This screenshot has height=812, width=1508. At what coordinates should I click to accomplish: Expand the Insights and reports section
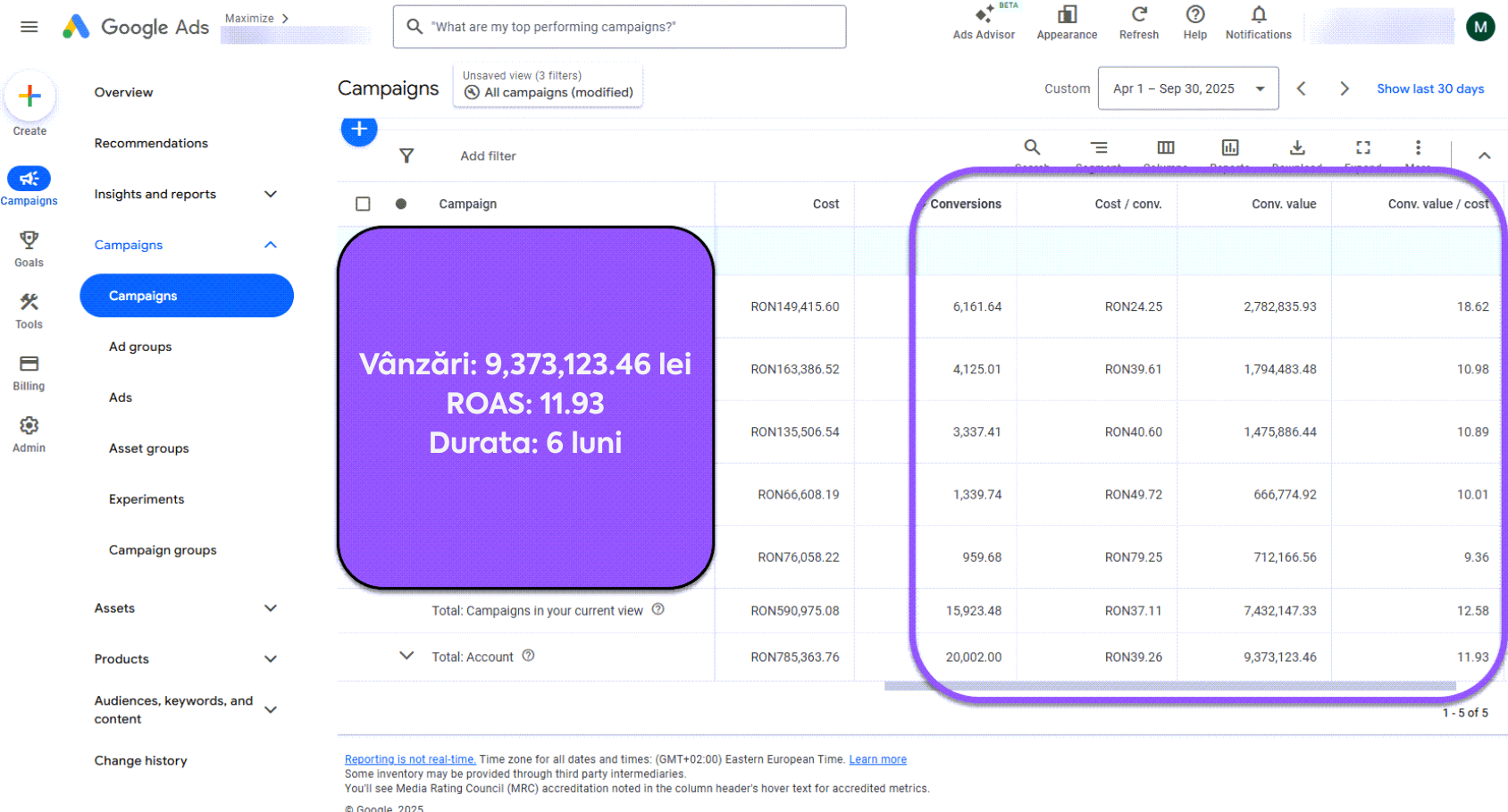pos(271,194)
